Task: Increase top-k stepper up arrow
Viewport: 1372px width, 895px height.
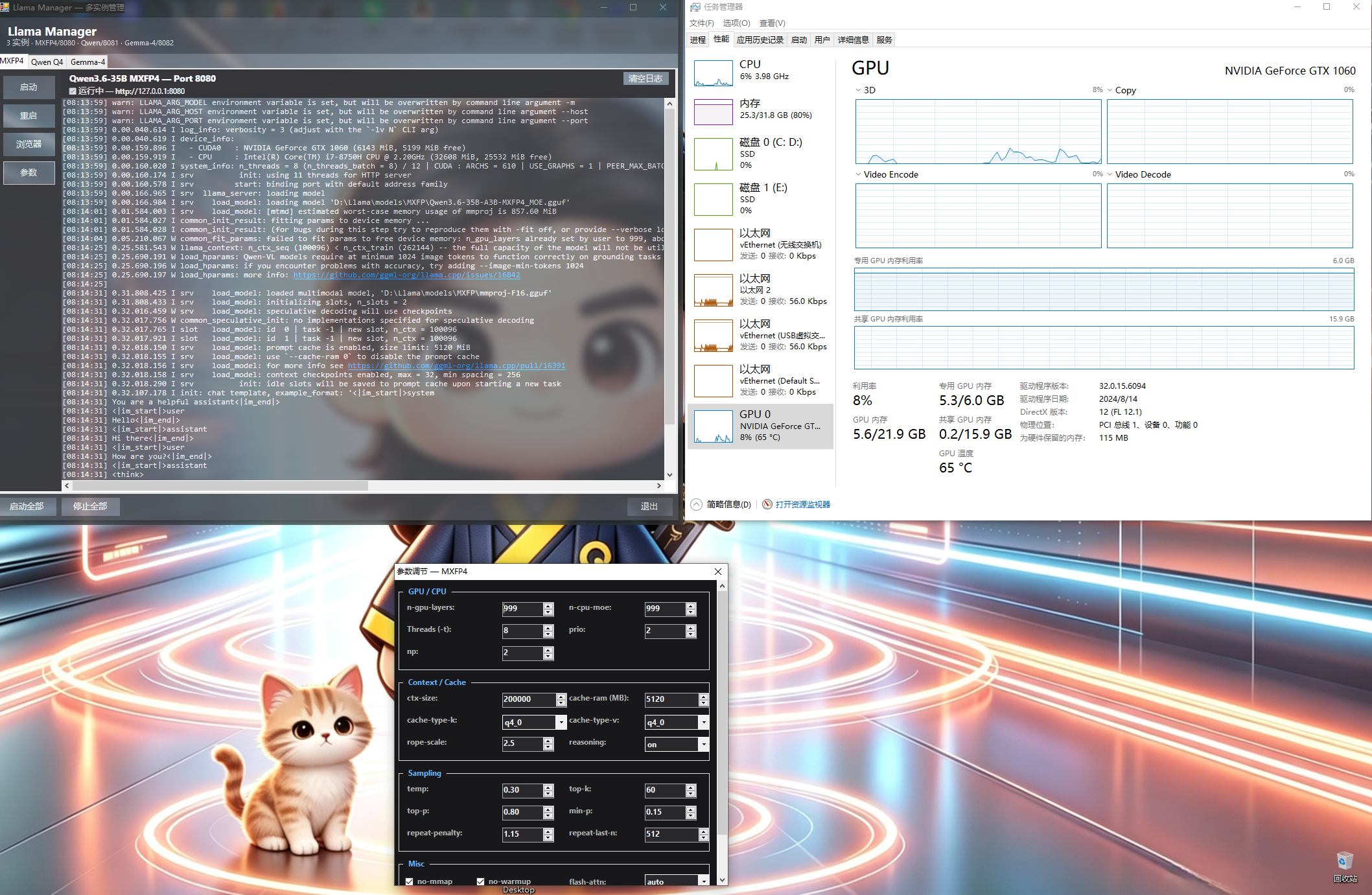Action: pos(691,787)
